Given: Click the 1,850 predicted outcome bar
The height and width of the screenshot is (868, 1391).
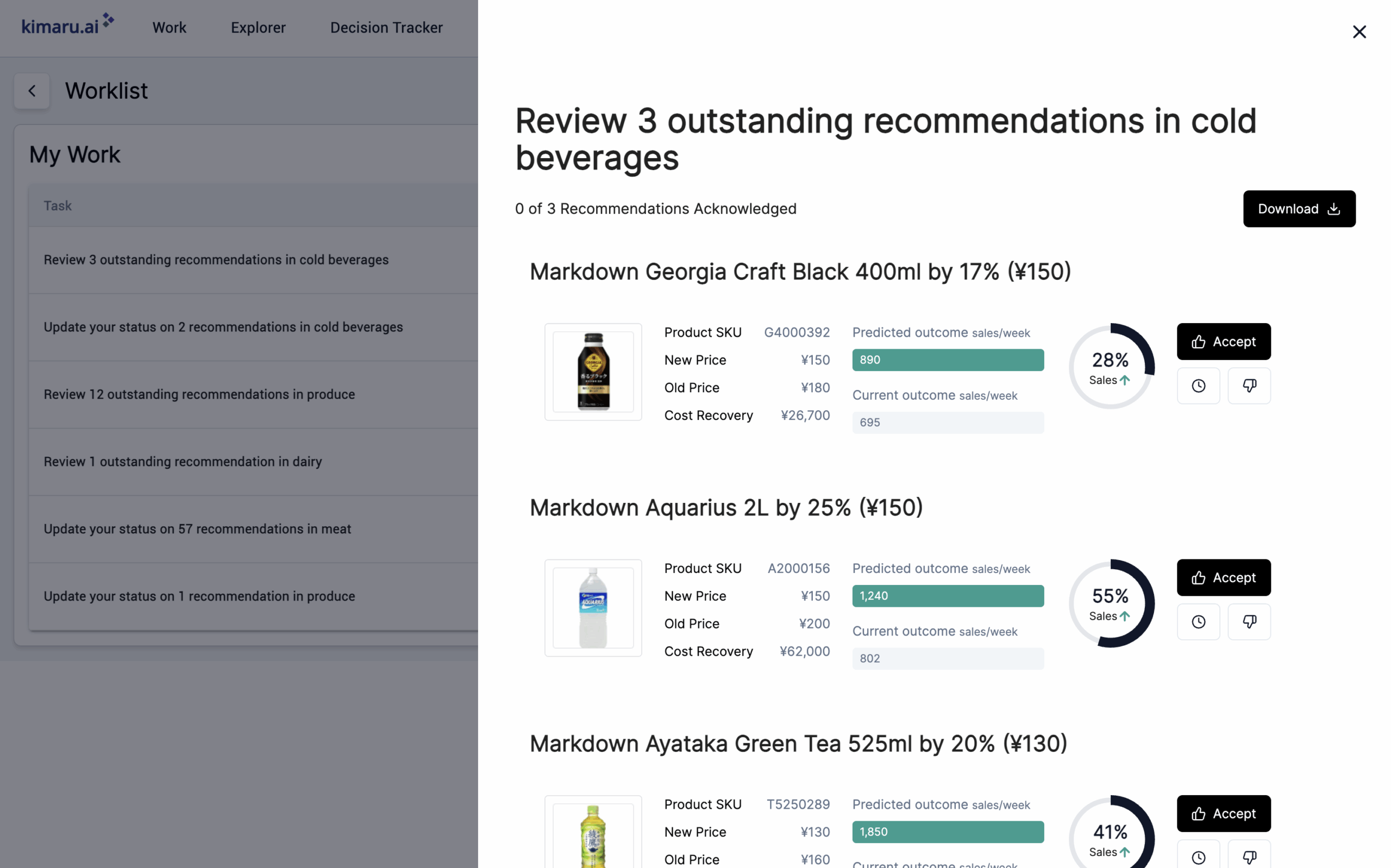Looking at the screenshot, I should 947,832.
